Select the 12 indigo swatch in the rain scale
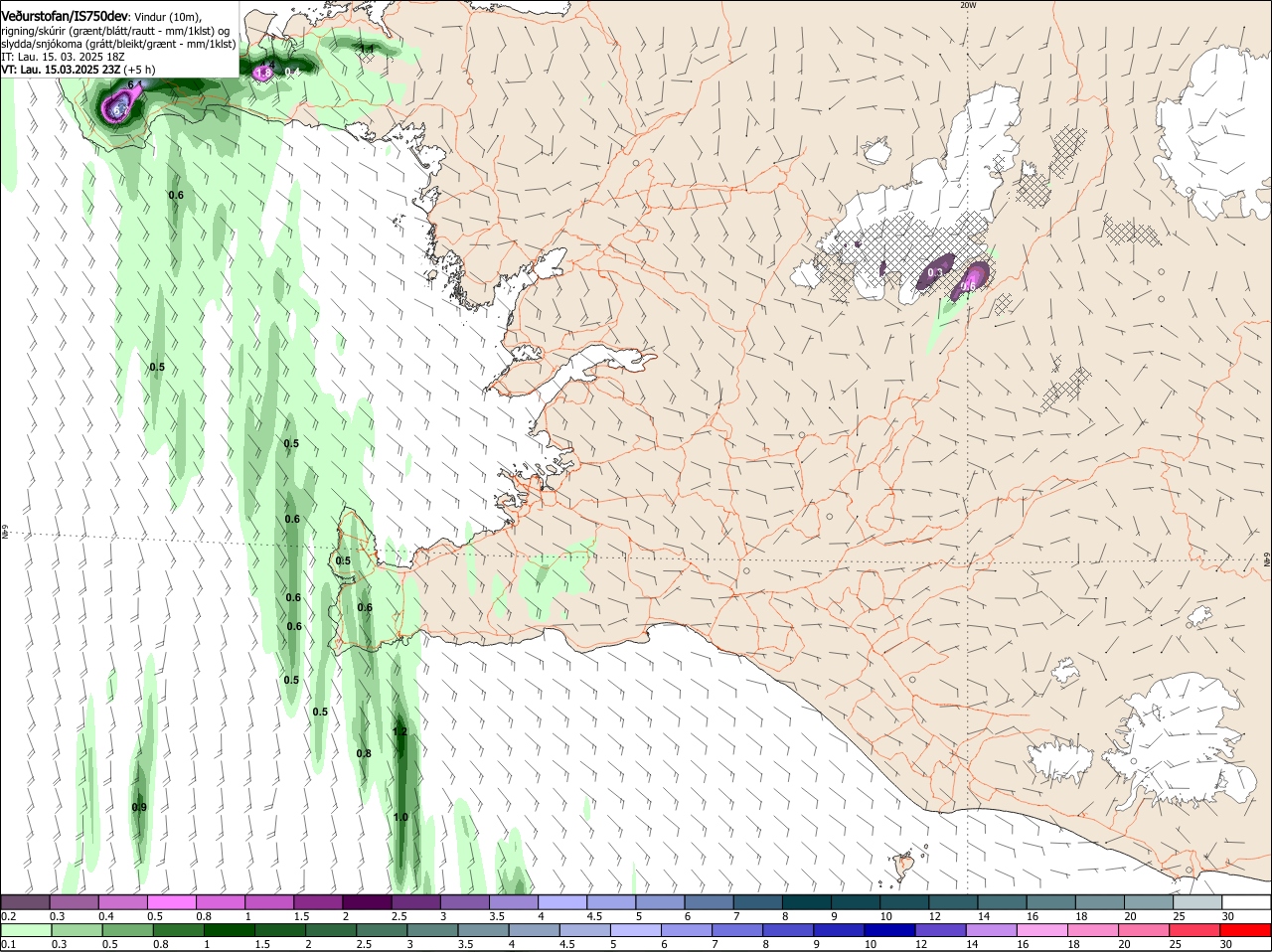 tap(940, 930)
